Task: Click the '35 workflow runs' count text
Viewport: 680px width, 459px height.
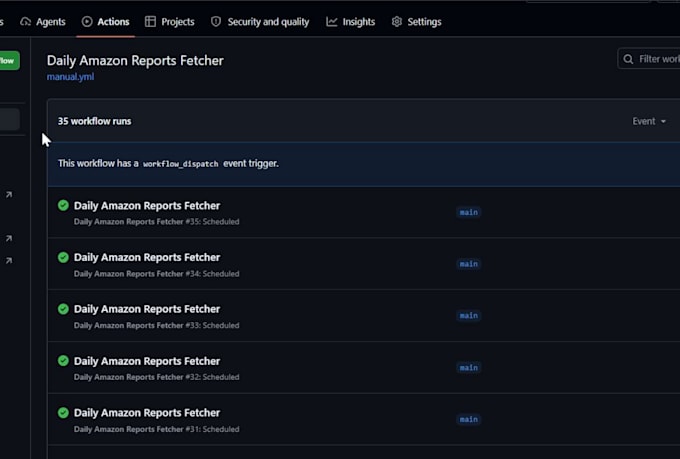Action: click(x=95, y=121)
